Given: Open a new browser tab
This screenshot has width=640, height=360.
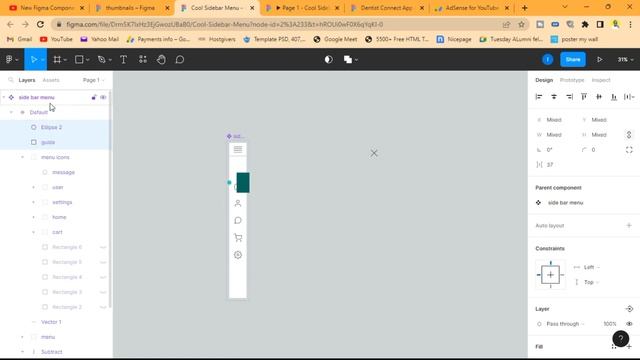Looking at the screenshot, I should point(524,8).
